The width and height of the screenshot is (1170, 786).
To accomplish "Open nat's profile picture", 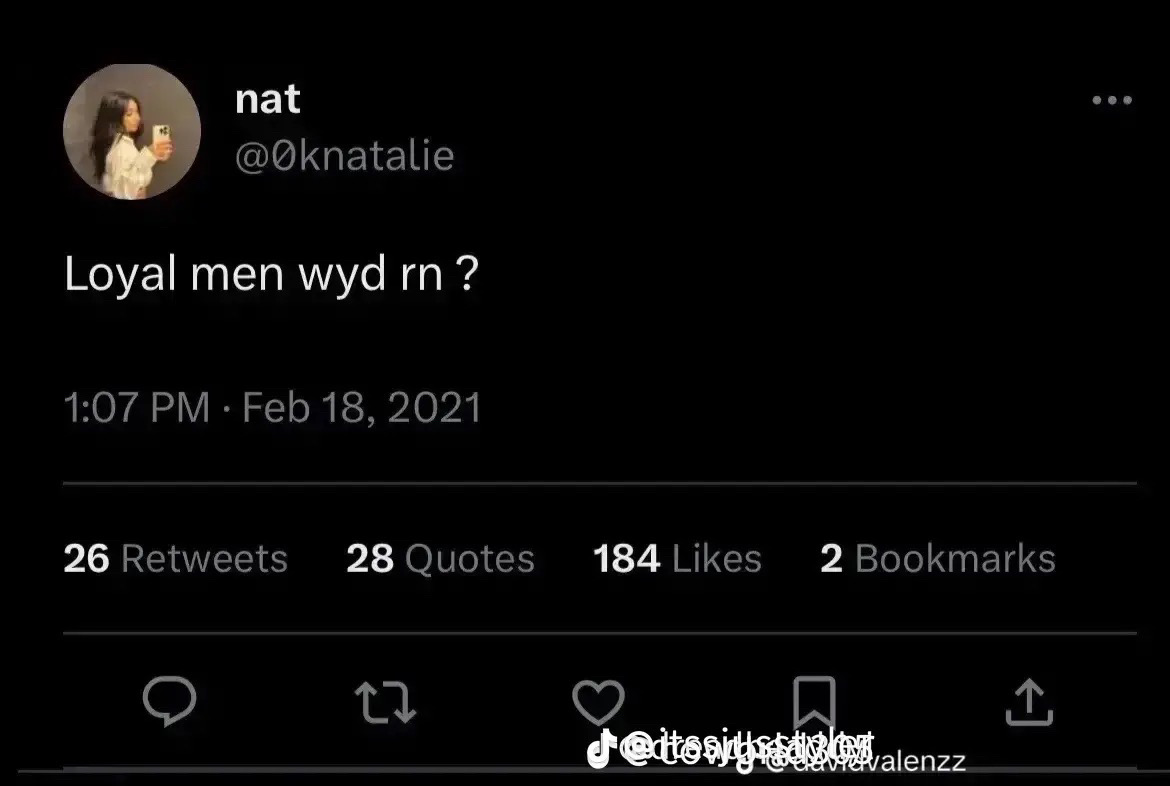I will (x=132, y=131).
